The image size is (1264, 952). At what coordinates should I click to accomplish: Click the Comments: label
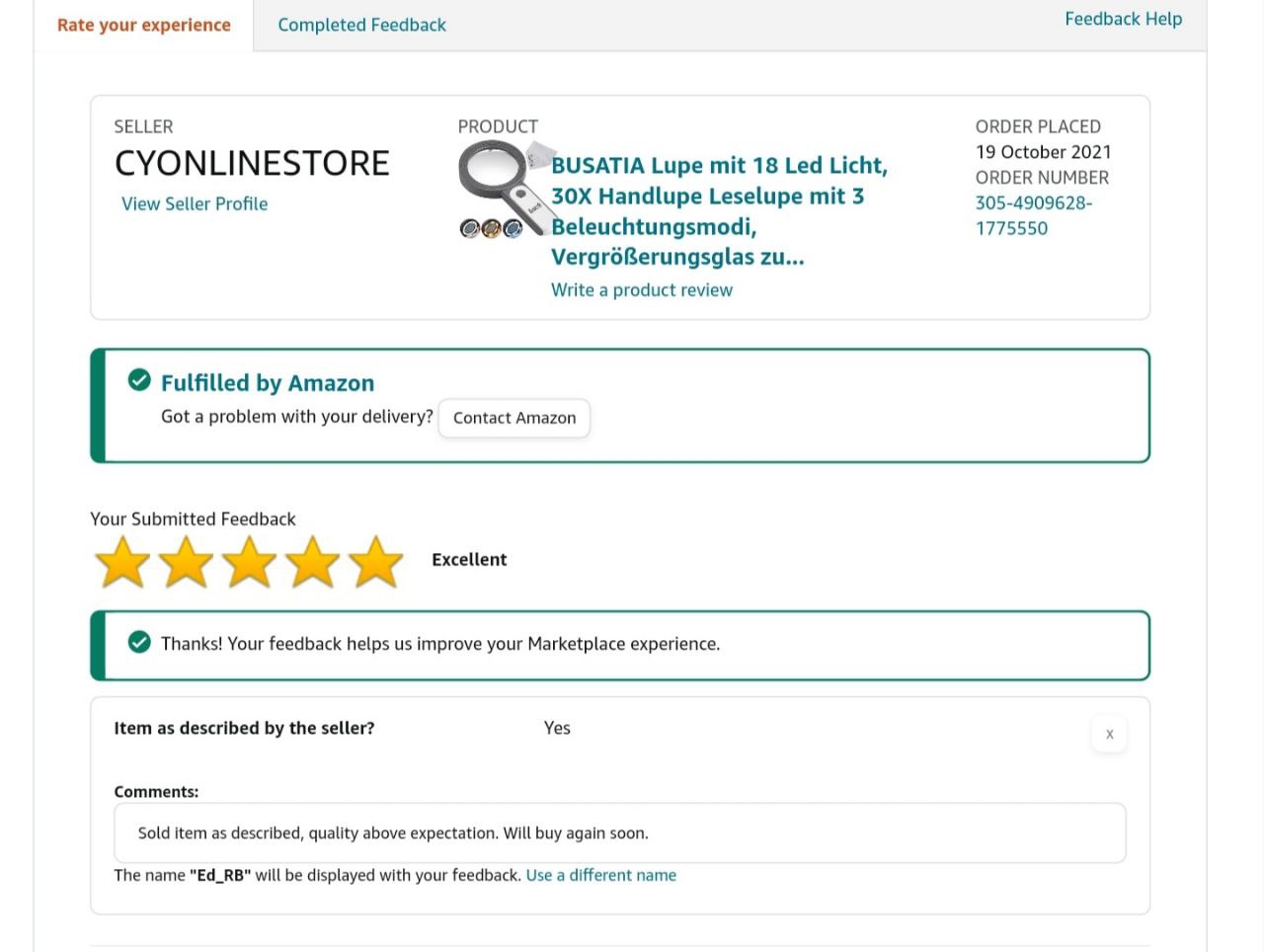pyautogui.click(x=156, y=792)
